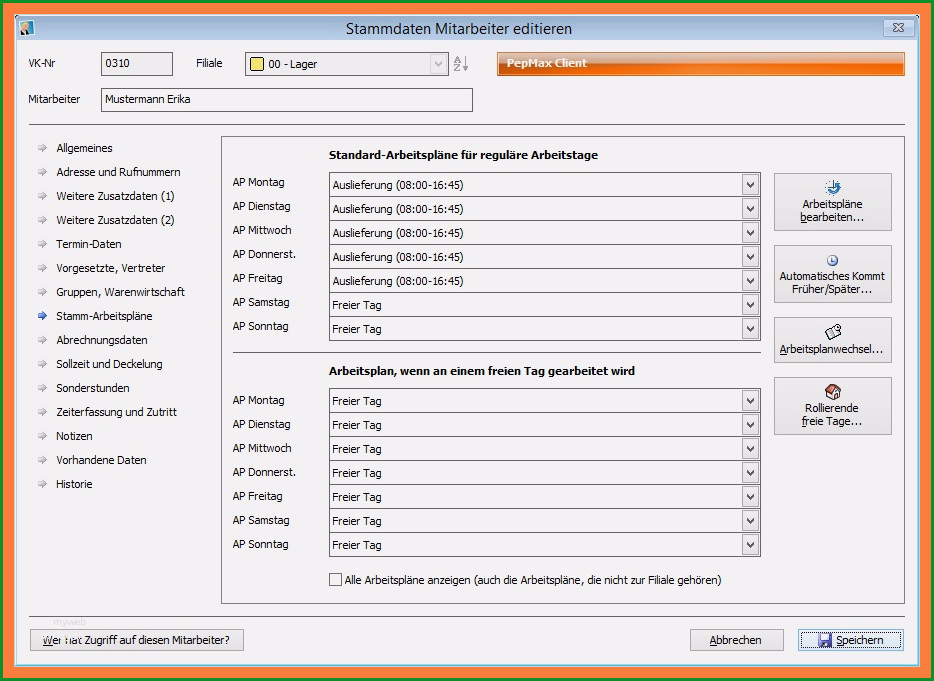Open the AP Montag standard work plan dropdown

[x=750, y=185]
